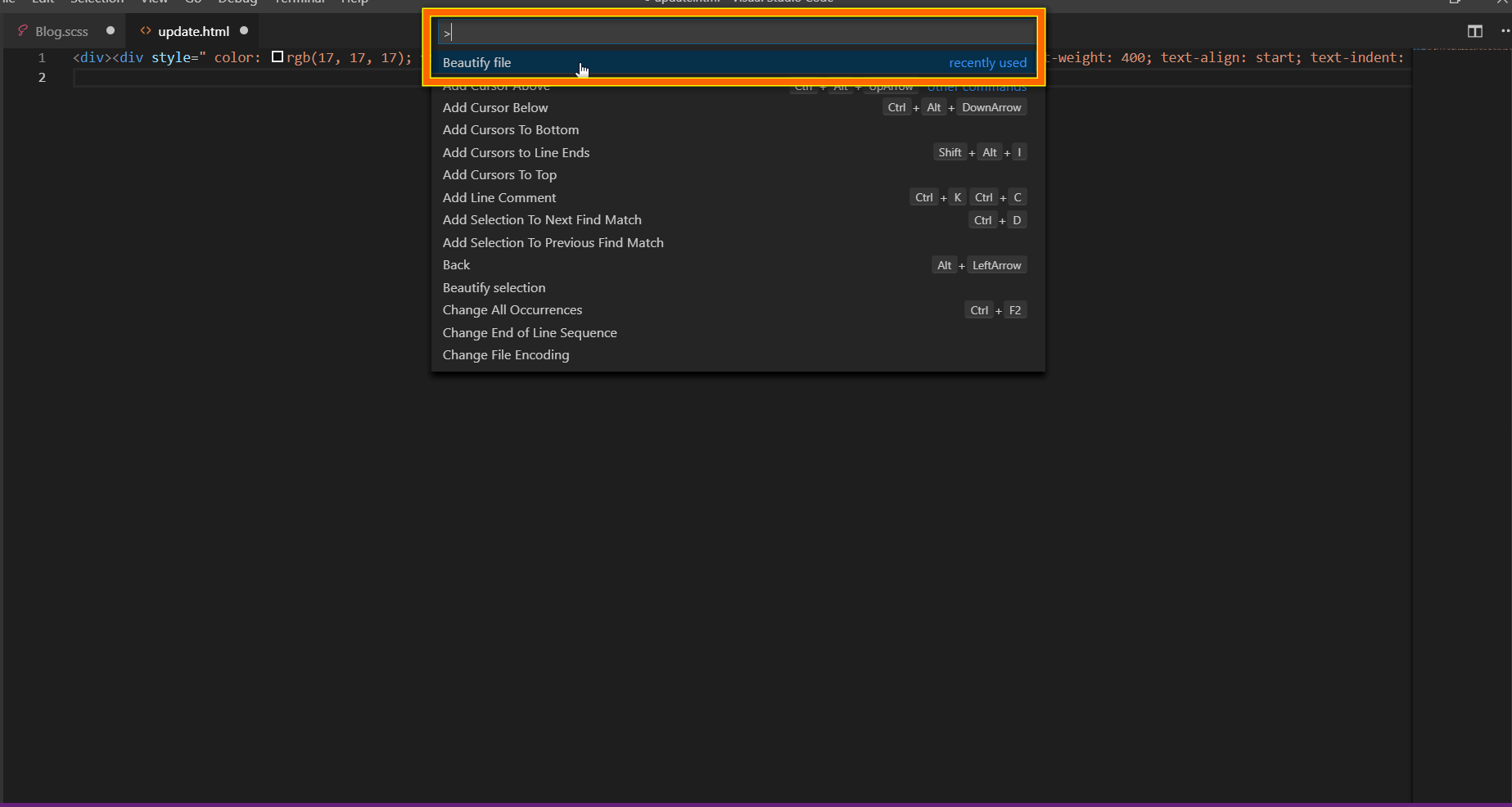Run the Beautify file command
The image size is (1512, 807).
click(734, 63)
